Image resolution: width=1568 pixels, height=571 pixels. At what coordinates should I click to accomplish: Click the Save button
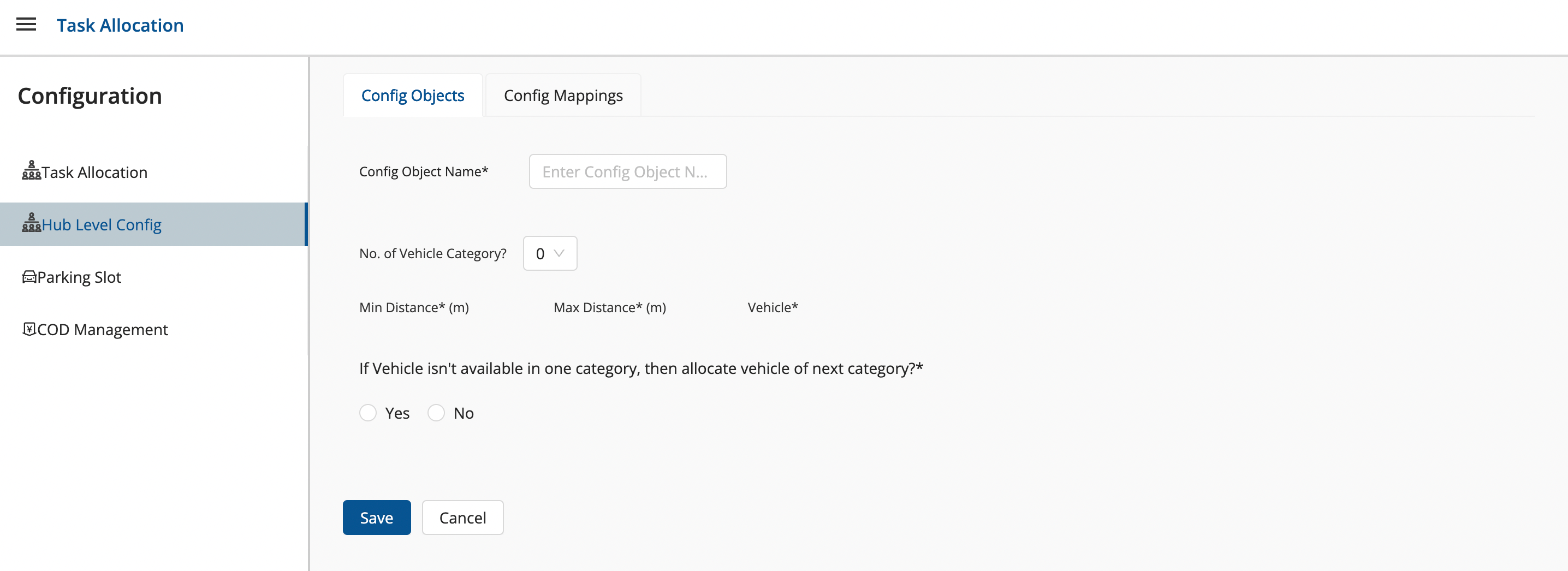(x=376, y=518)
